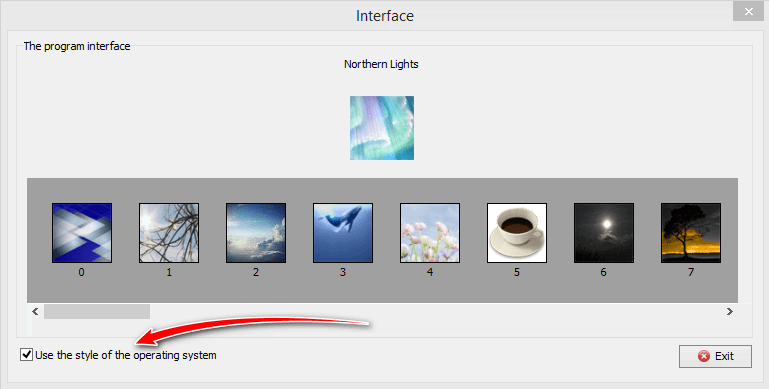Close the Interface dialog window
The height and width of the screenshot is (389, 769).
[x=748, y=11]
